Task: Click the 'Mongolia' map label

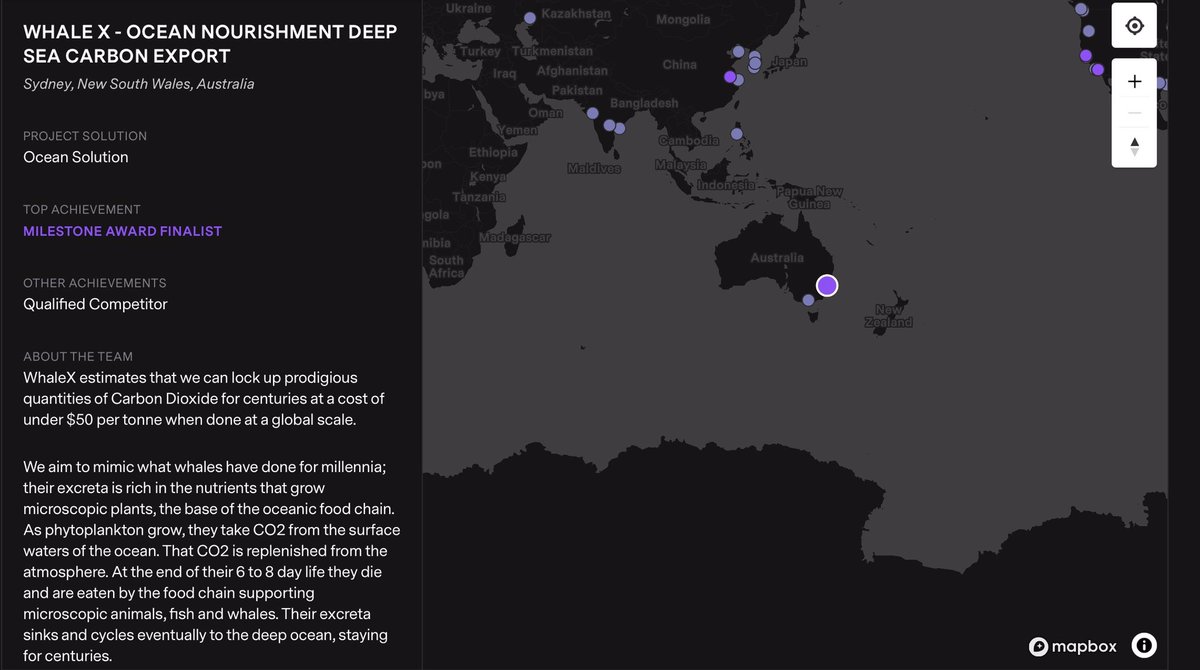Action: pyautogui.click(x=683, y=20)
